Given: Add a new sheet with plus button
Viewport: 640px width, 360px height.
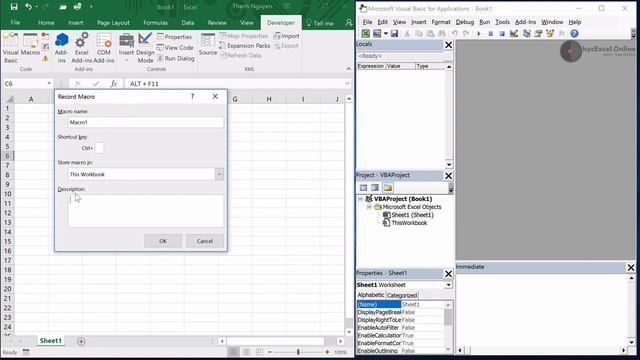Looking at the screenshot, I should [81, 341].
